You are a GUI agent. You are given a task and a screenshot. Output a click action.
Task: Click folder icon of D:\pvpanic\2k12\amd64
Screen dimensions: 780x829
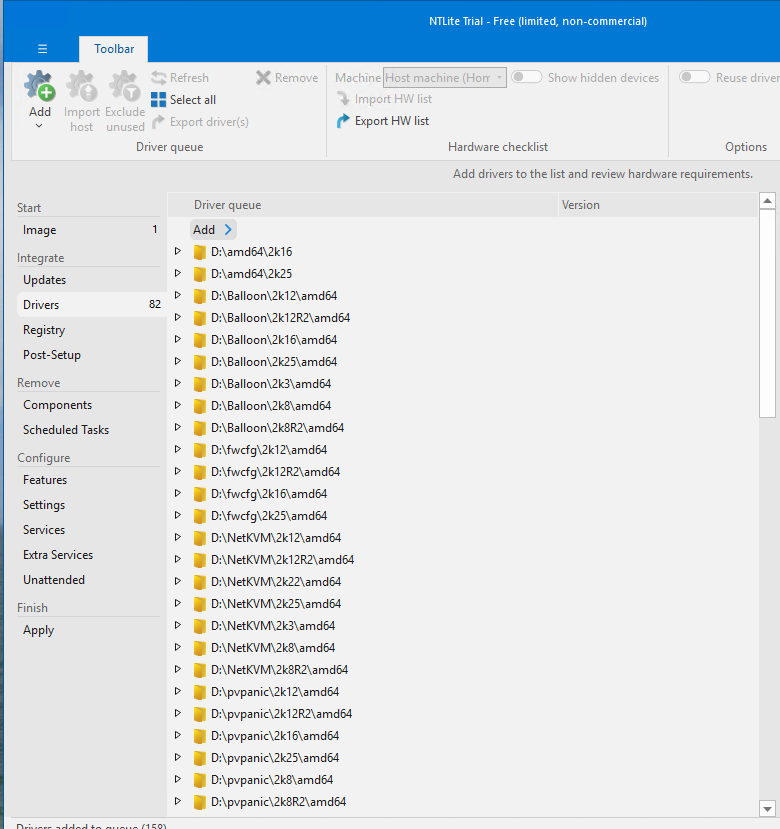(199, 692)
